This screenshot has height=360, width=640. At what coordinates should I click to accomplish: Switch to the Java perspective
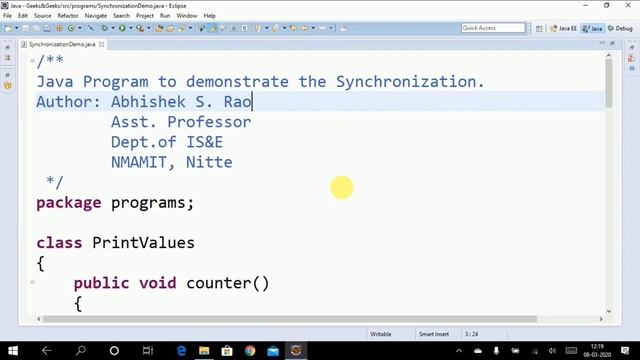click(x=593, y=28)
